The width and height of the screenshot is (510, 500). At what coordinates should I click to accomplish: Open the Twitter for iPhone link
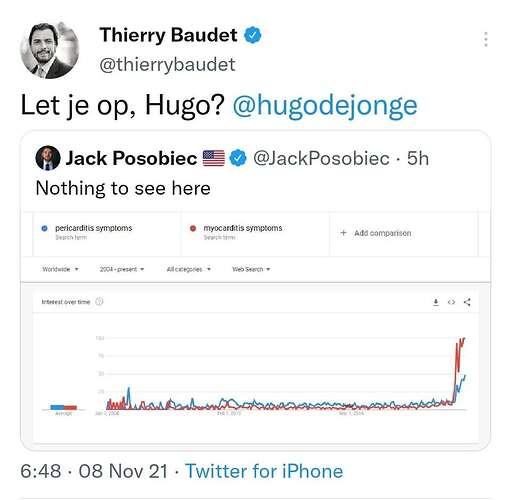(264, 471)
